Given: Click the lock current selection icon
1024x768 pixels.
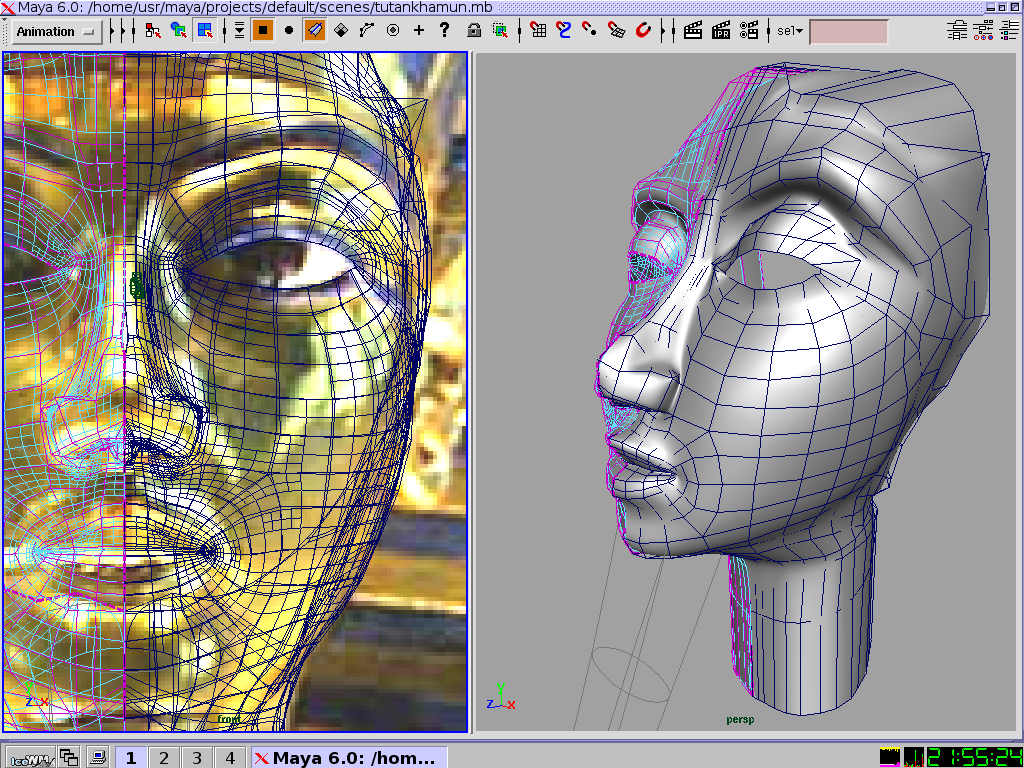Looking at the screenshot, I should 474,30.
